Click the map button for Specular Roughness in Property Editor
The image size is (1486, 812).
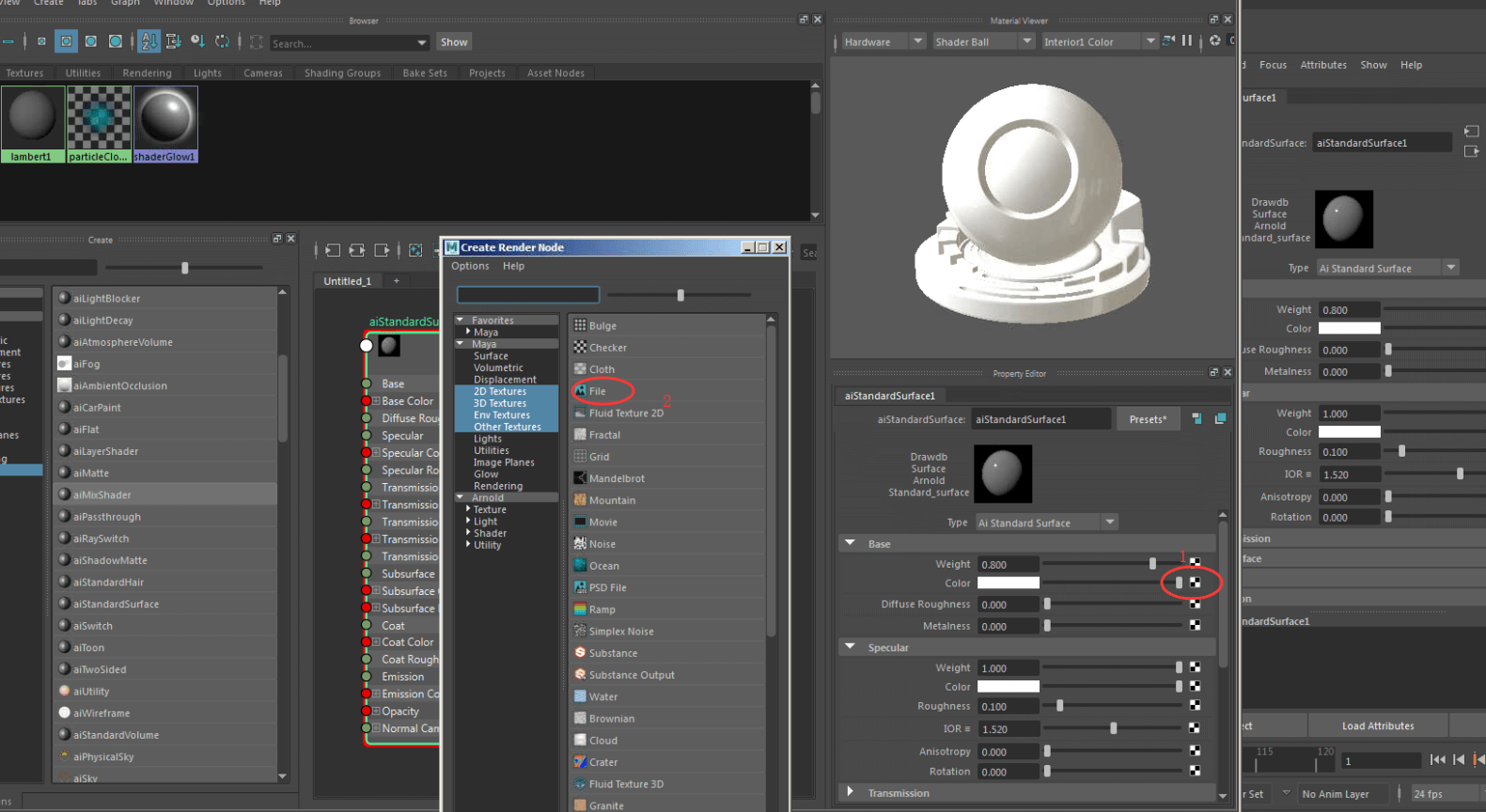[1195, 705]
